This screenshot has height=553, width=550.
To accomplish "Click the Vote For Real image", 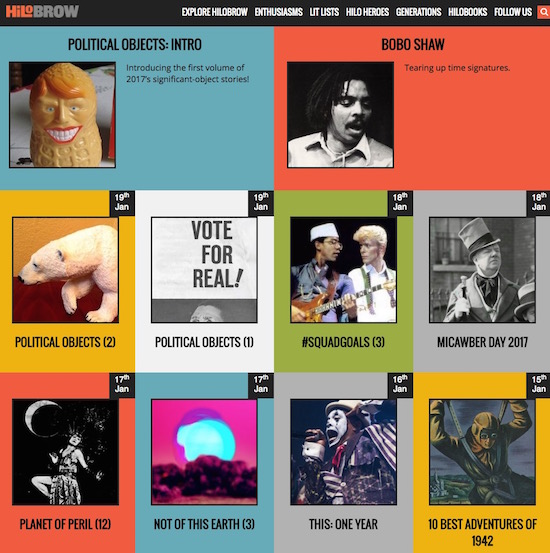I will pyautogui.click(x=204, y=270).
